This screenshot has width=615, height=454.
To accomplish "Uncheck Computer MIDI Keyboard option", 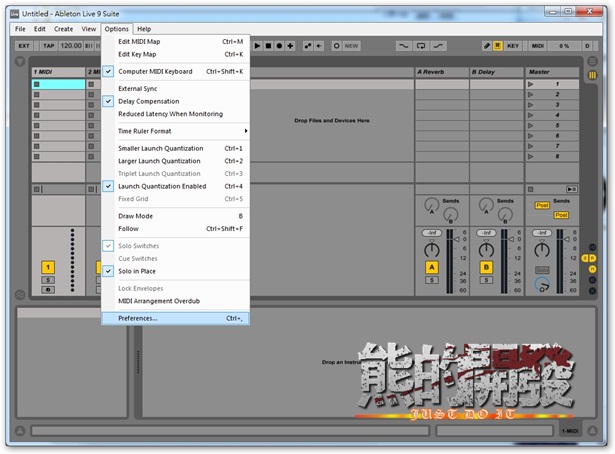I will pyautogui.click(x=176, y=71).
